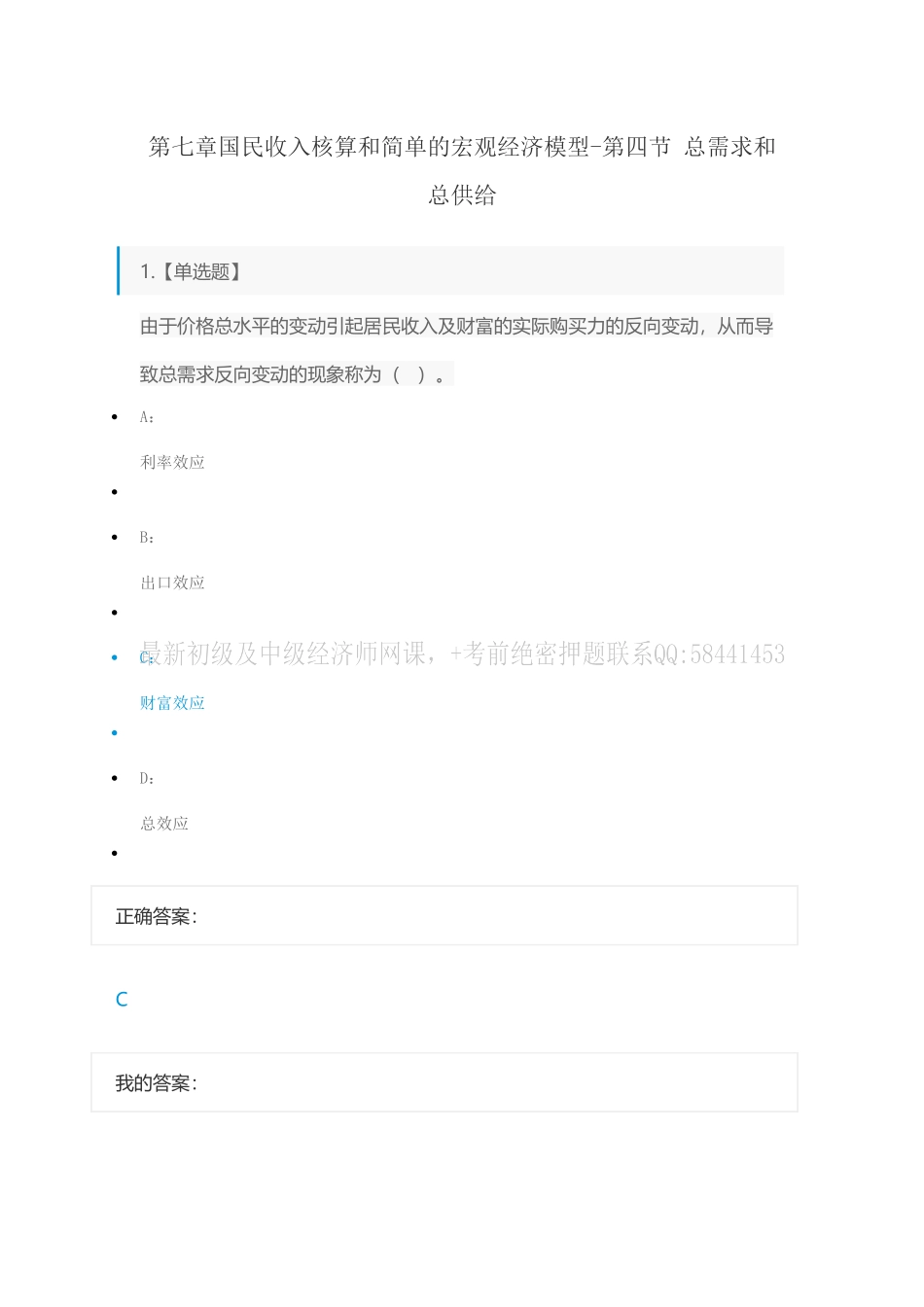Click the watermark text with QQ number
Image resolution: width=924 pixels, height=1307 pixels.
[x=462, y=653]
